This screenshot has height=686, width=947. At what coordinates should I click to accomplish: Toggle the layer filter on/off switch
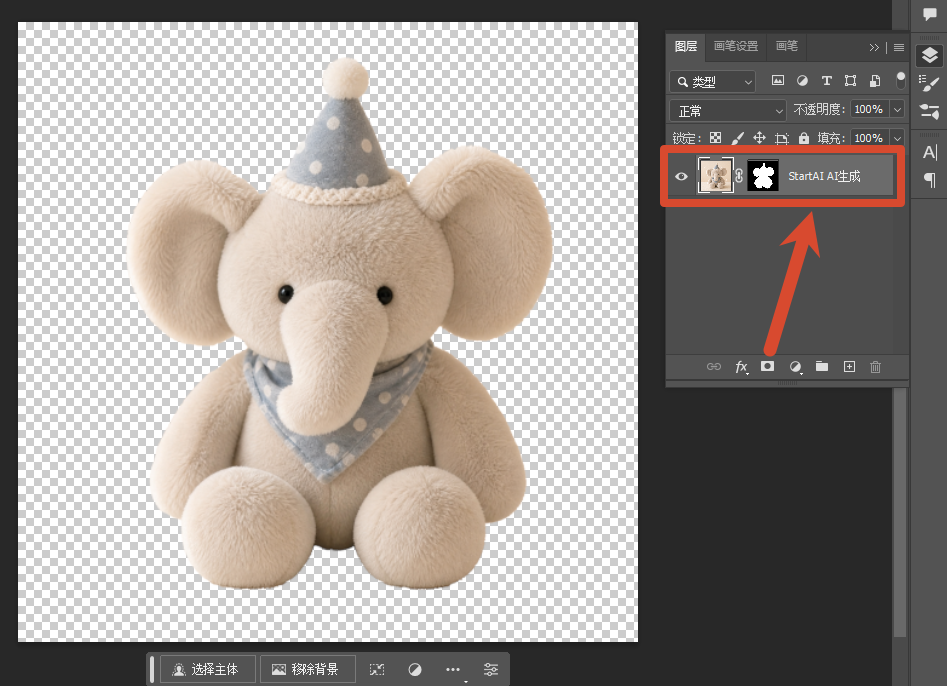point(900,80)
